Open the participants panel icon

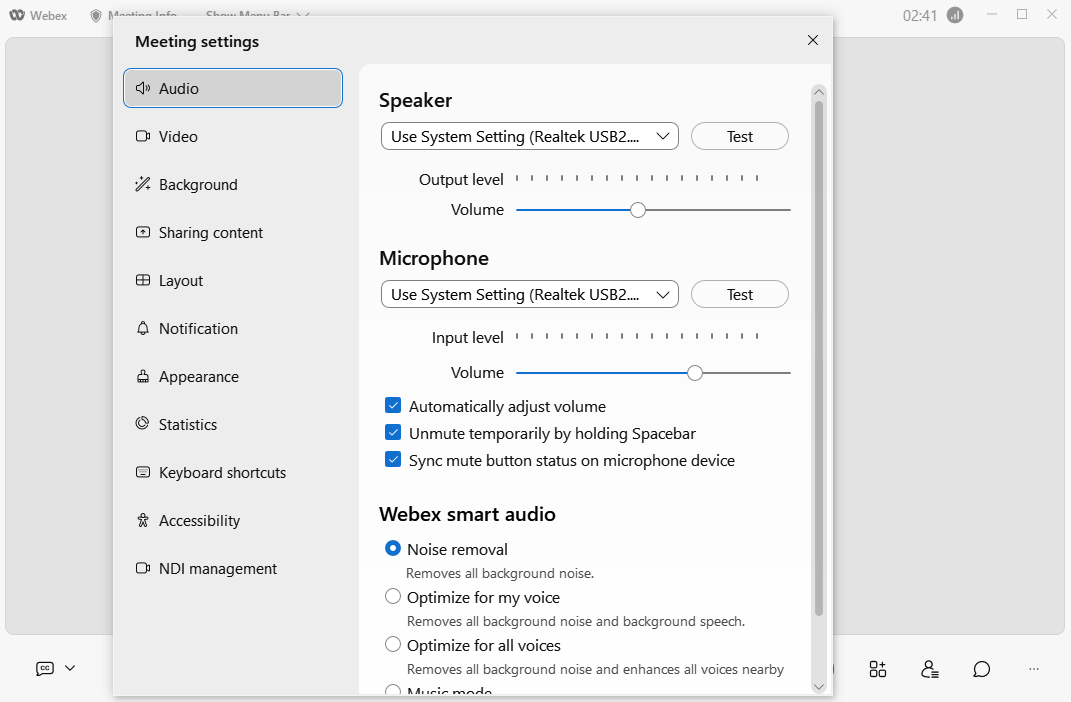coord(930,669)
